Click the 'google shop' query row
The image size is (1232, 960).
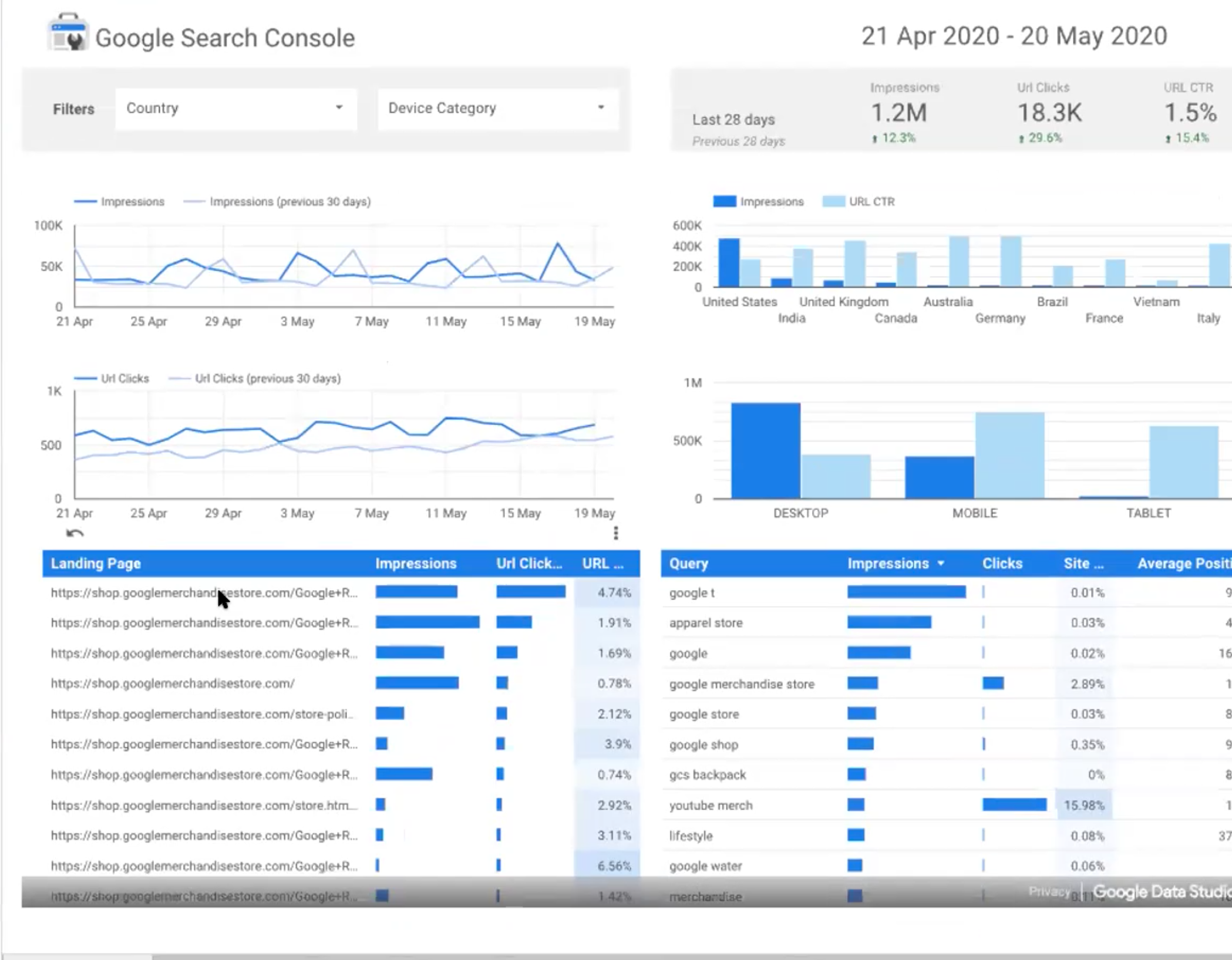pos(946,745)
